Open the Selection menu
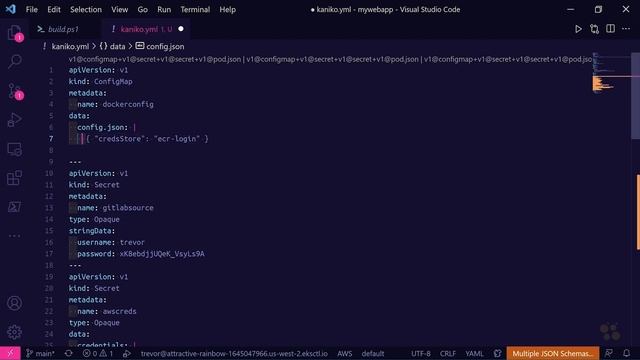This screenshot has width=640, height=360. [x=86, y=9]
